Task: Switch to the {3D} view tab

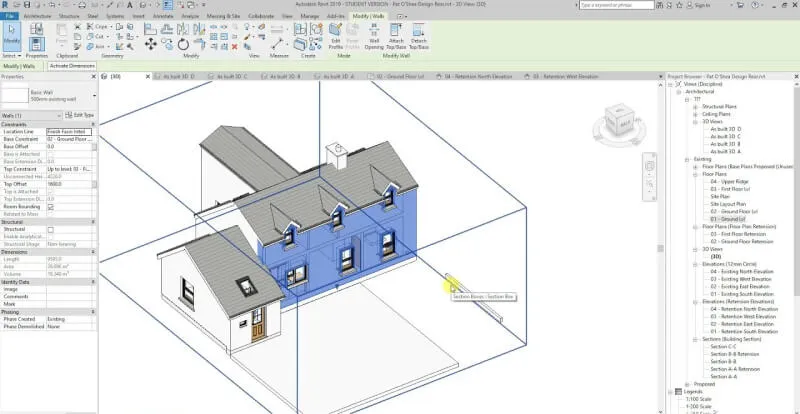Action: (x=122, y=77)
